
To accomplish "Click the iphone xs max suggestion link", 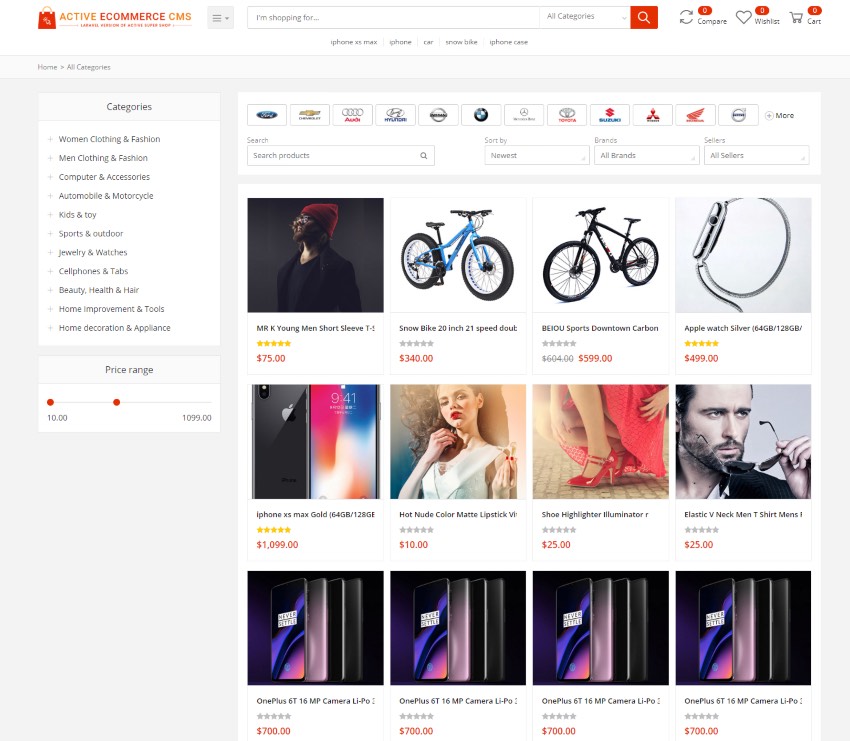I will tap(355, 42).
